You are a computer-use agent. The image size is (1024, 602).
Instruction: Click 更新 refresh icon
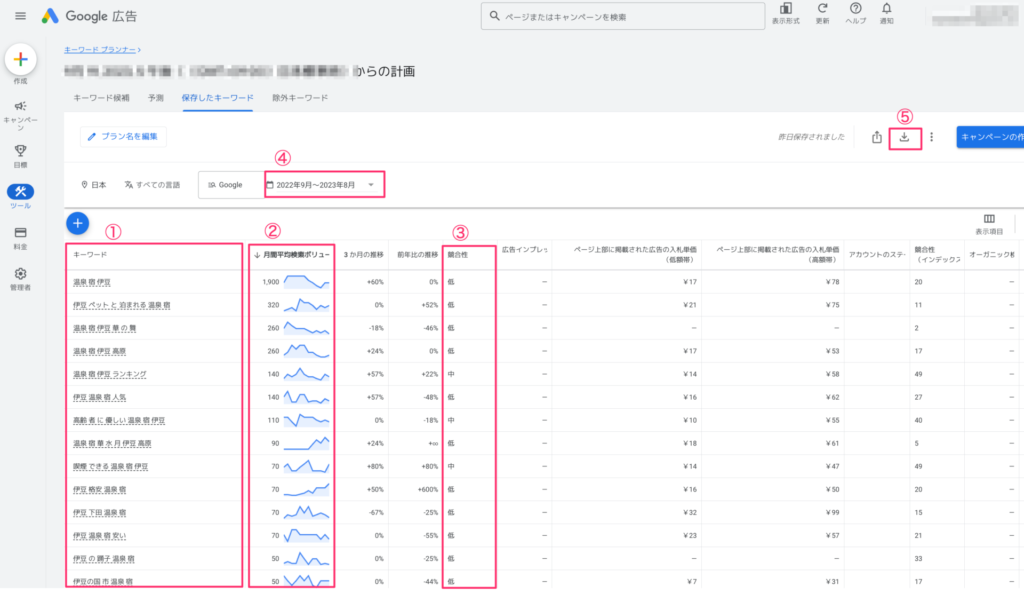pos(822,8)
